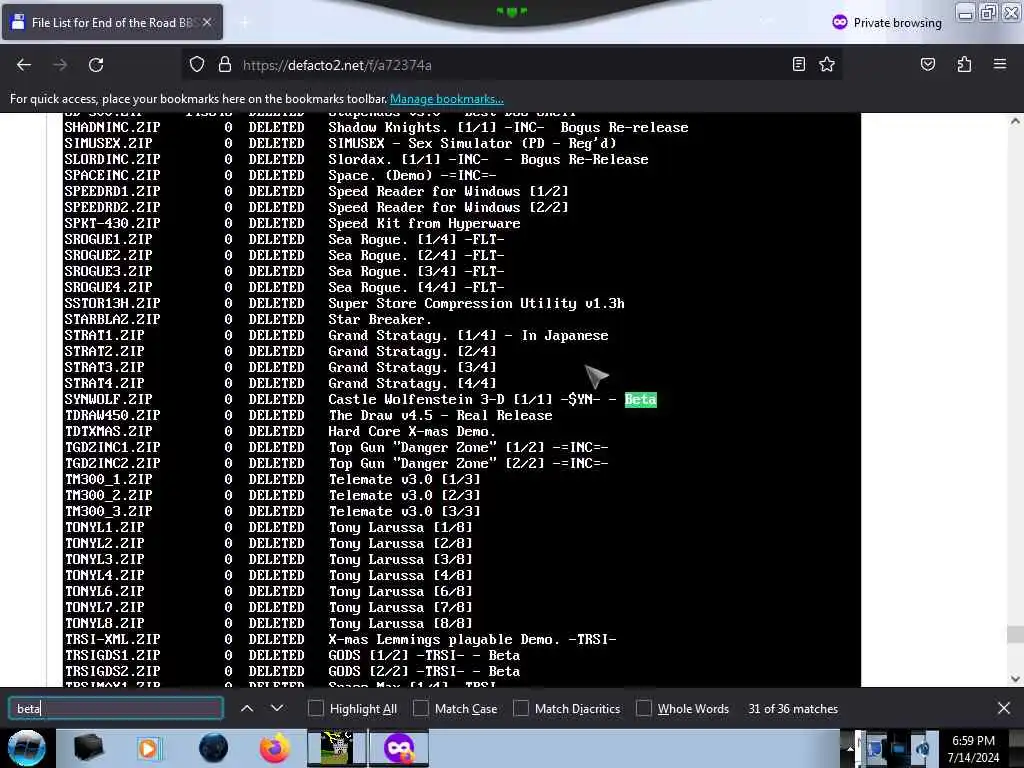Click 'Star Breaker.' description
Image resolution: width=1024 pixels, height=768 pixels.
(380, 319)
